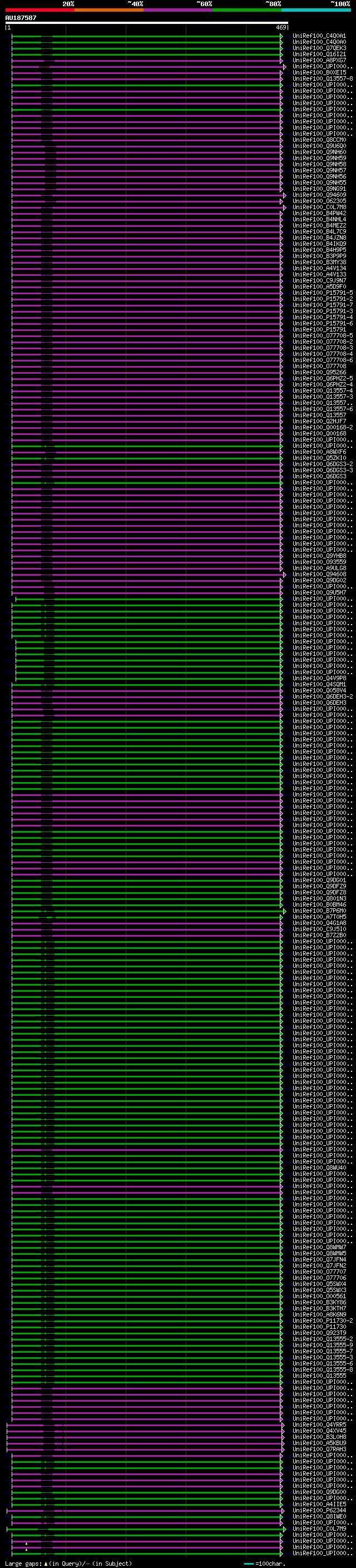Click label UniRef100_Q13557-8

pyautogui.click(x=323, y=78)
